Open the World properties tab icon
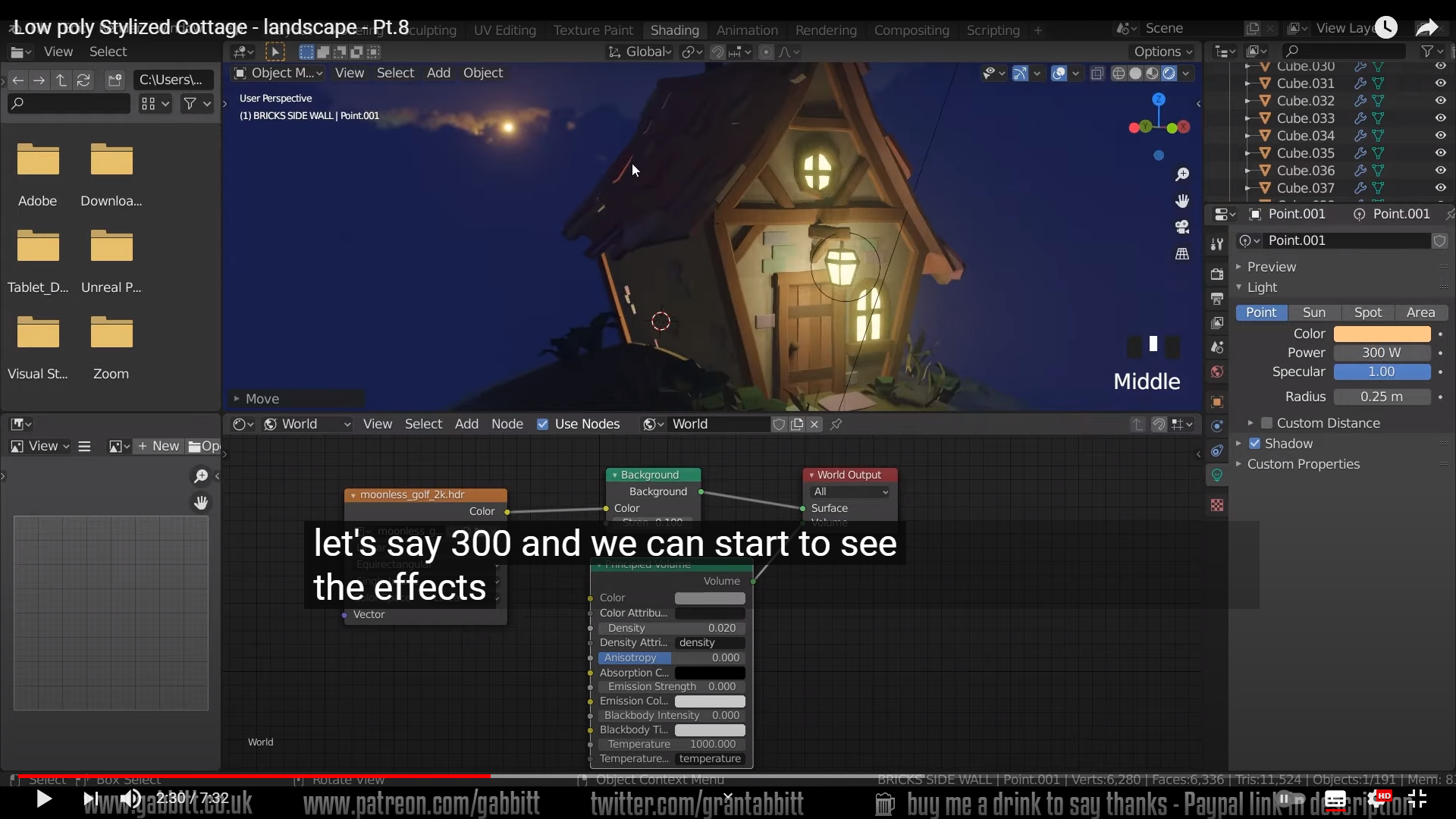This screenshot has width=1456, height=819. 1217,372
